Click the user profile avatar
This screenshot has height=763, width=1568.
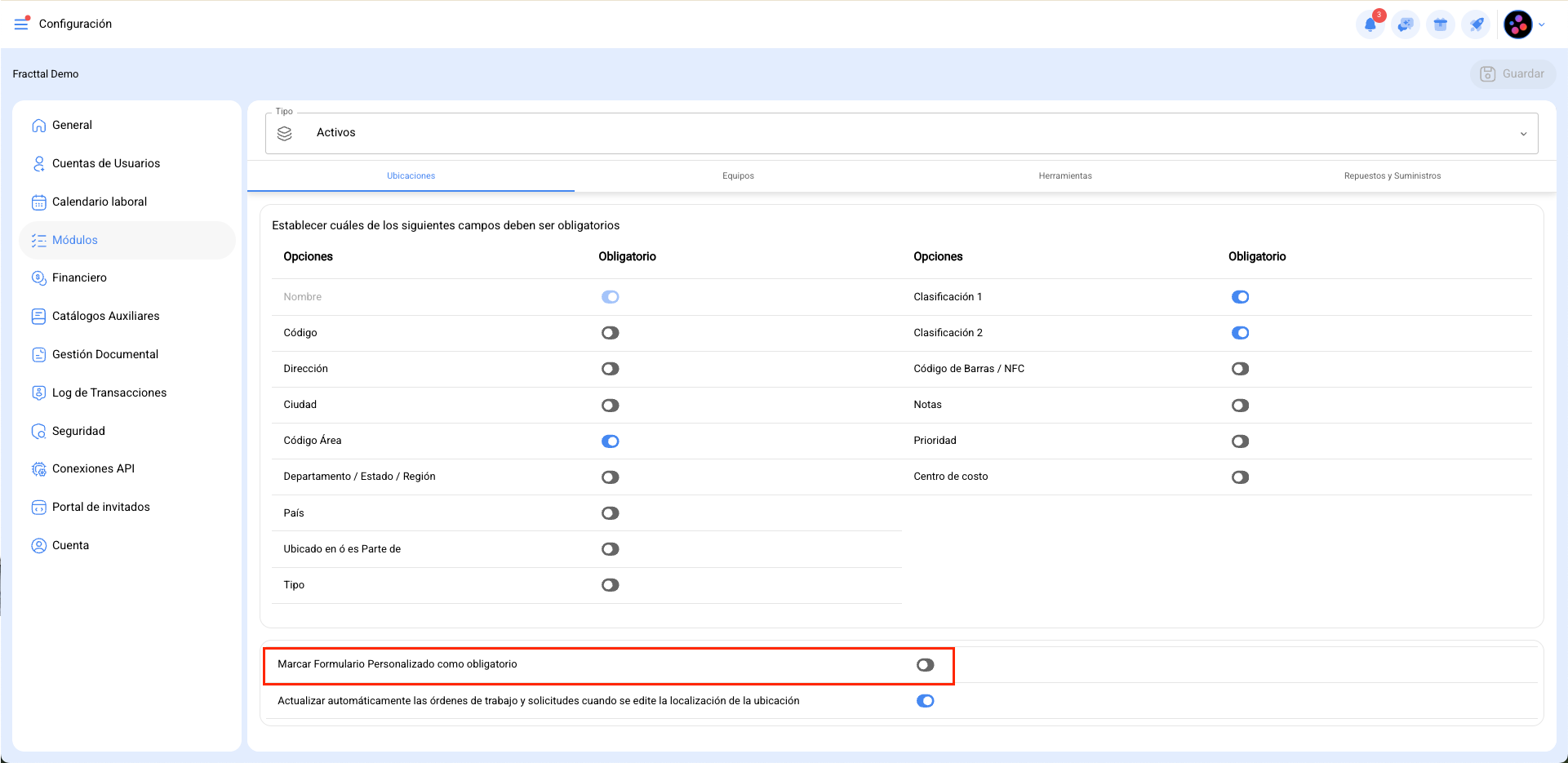1518,24
